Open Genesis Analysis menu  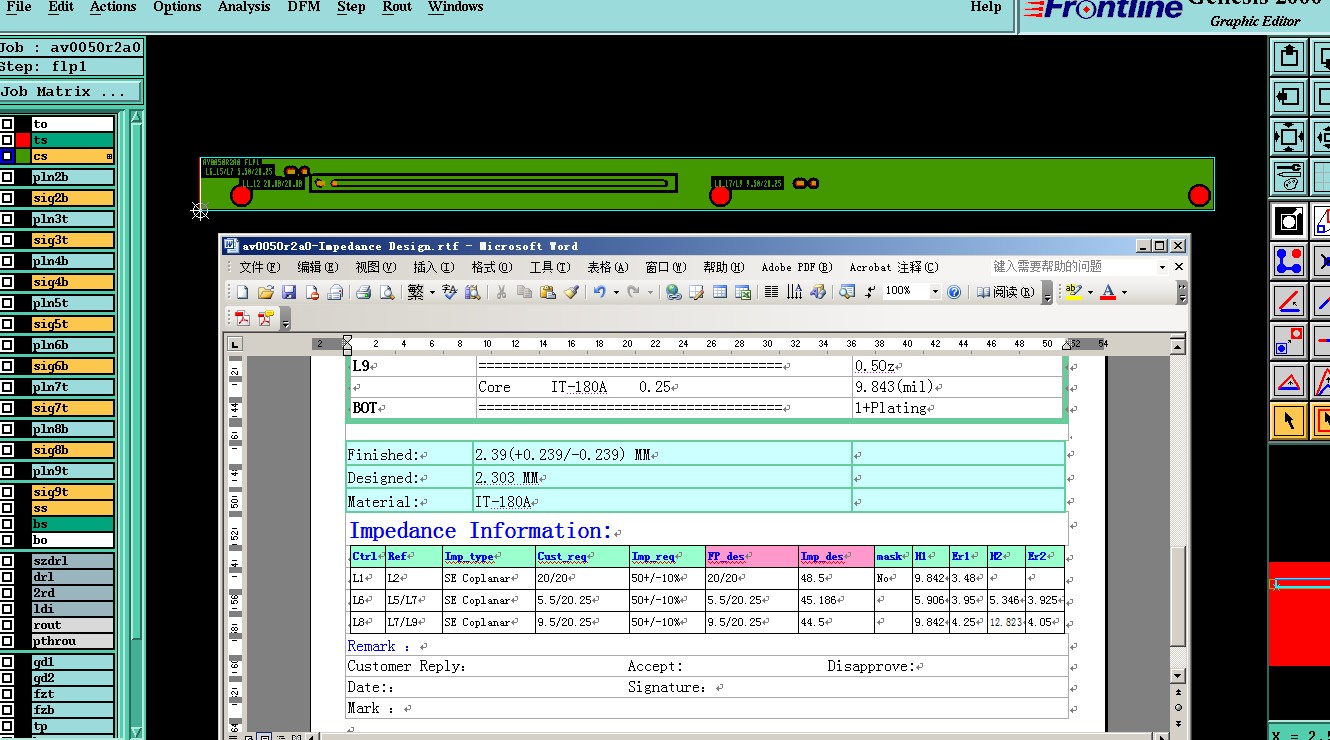click(x=244, y=7)
